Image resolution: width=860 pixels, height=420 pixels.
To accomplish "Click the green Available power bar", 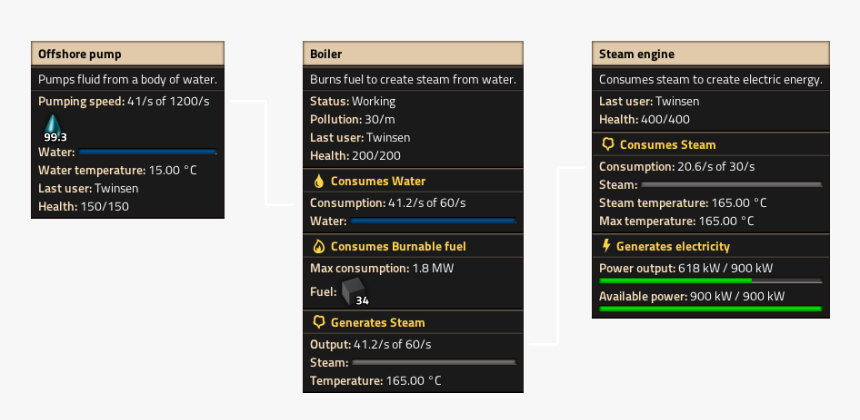I will (x=710, y=309).
